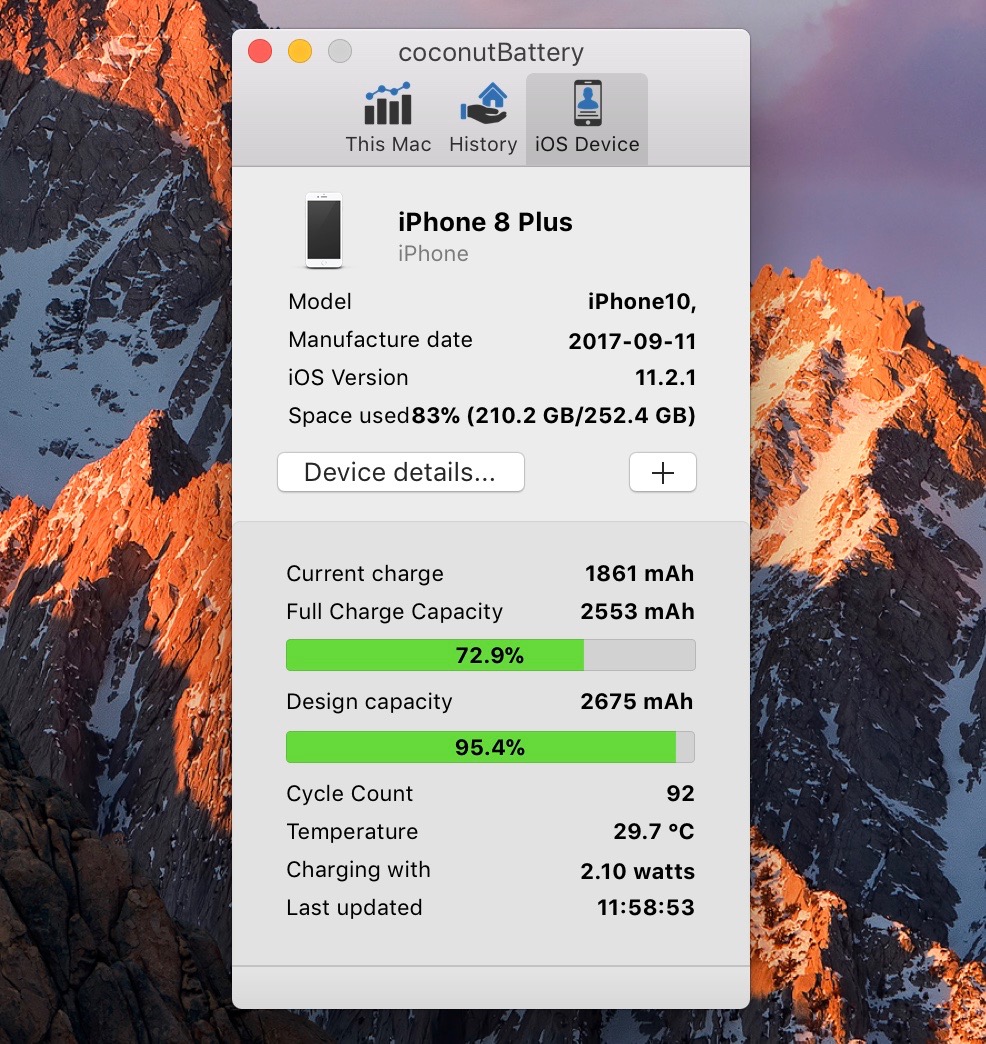Click the 95.4% design capacity bar
This screenshot has width=986, height=1044.
pos(491,747)
